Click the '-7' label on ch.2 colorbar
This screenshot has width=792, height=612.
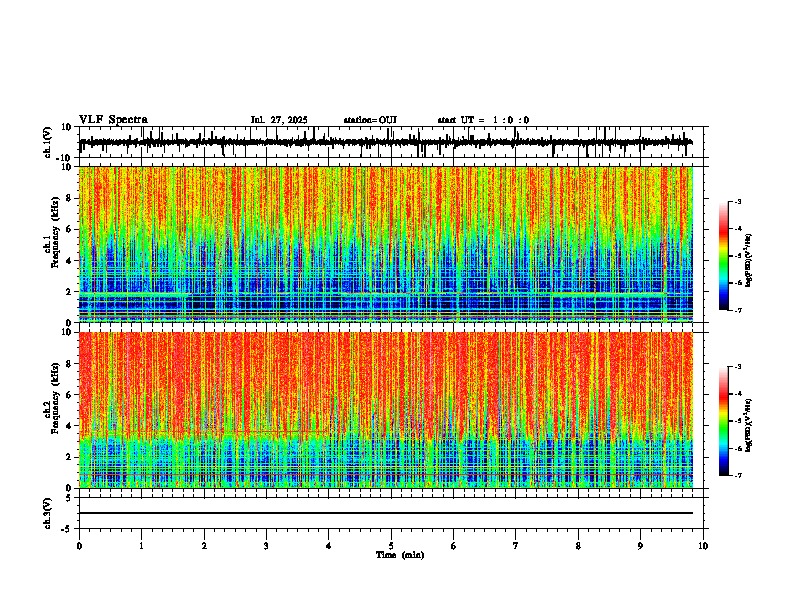pyautogui.click(x=737, y=475)
